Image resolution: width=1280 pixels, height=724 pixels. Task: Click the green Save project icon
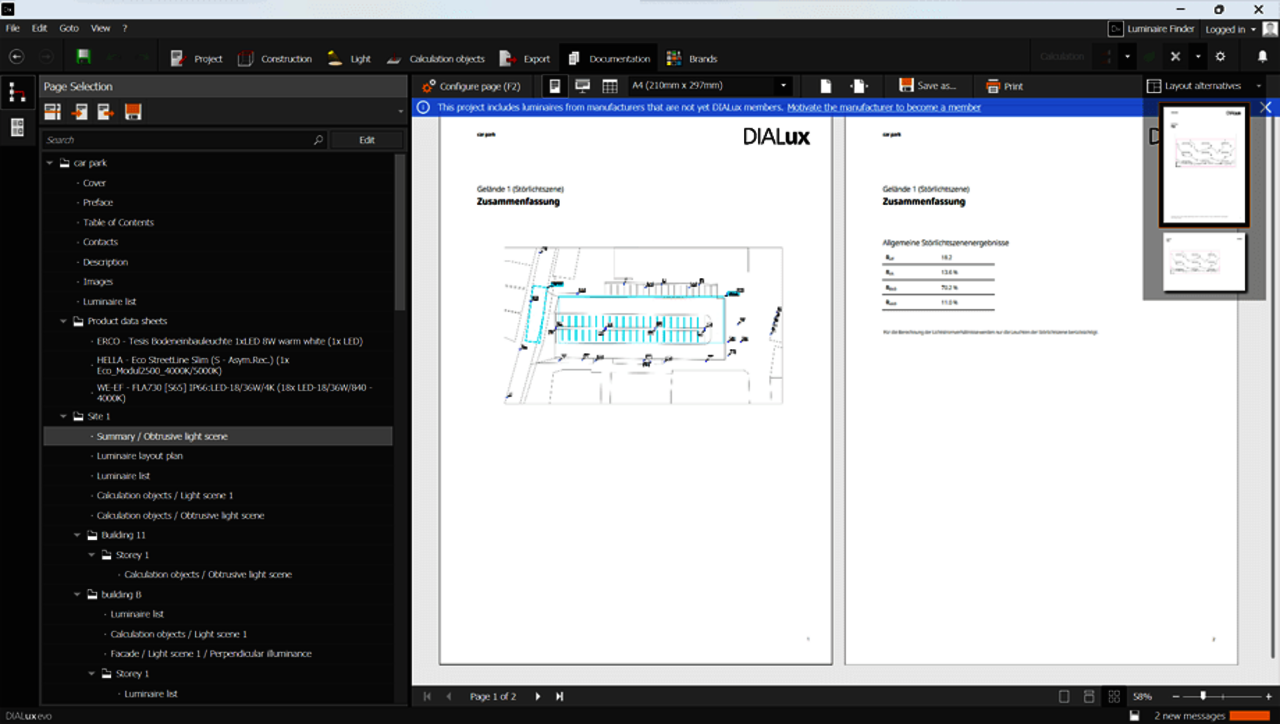[84, 57]
